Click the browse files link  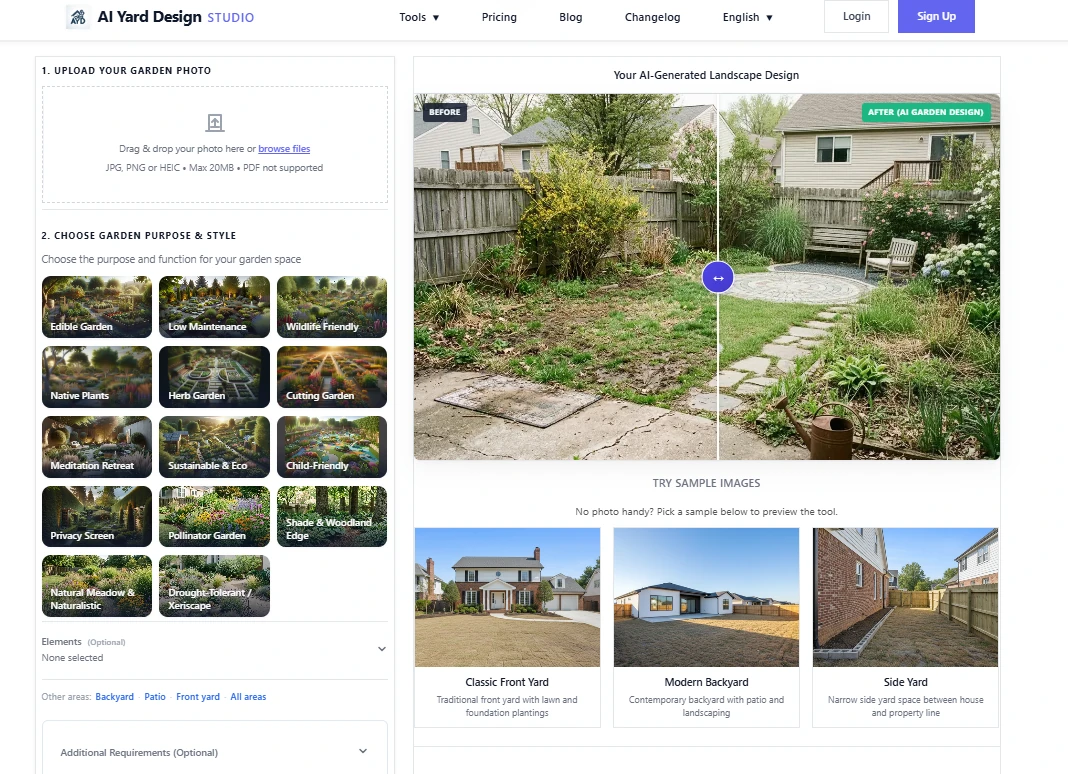(284, 149)
